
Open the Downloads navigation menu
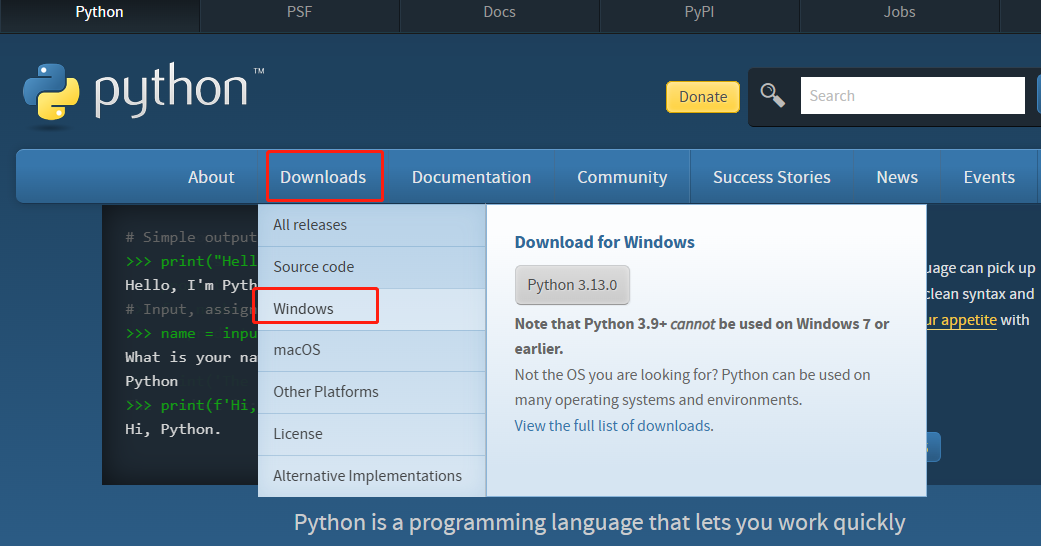pos(323,177)
